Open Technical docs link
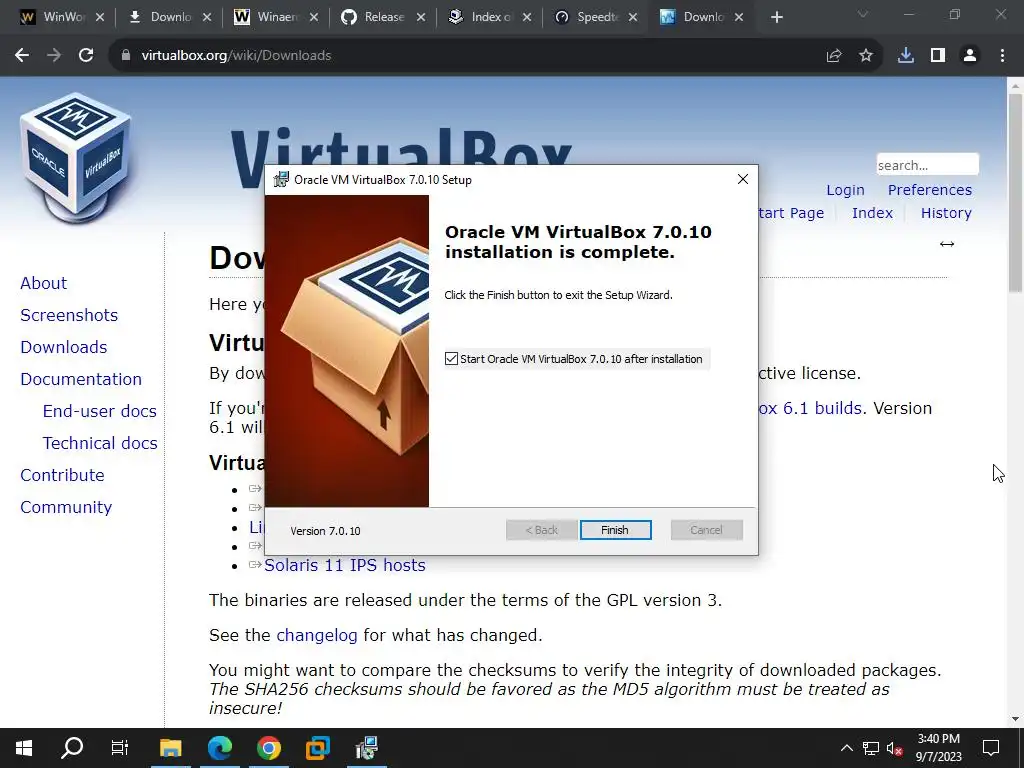Viewport: 1024px width, 768px height. (x=100, y=443)
